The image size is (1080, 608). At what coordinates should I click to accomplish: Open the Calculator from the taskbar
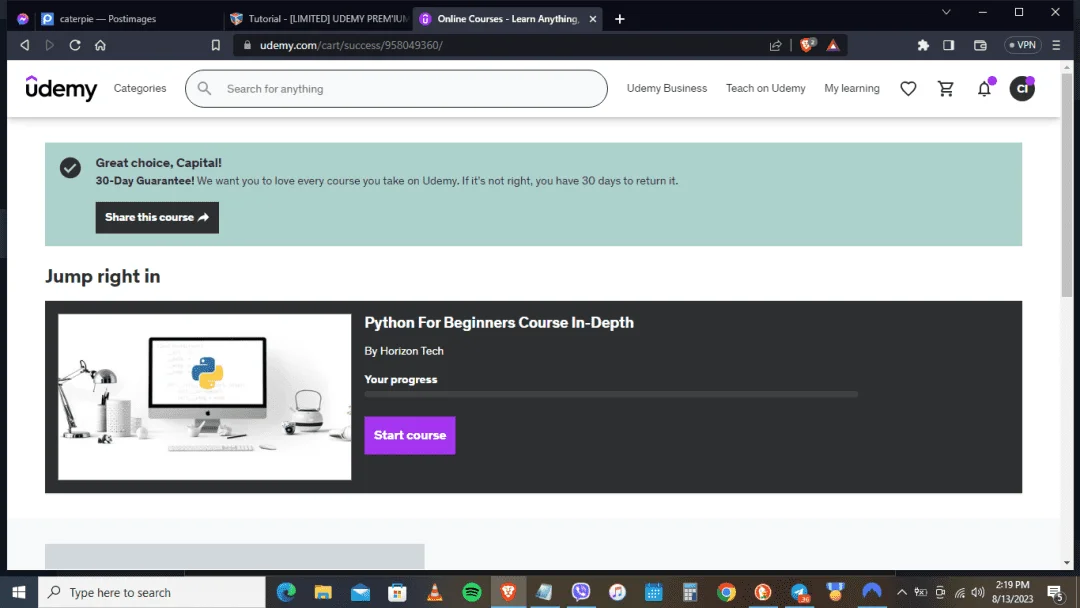[689, 592]
